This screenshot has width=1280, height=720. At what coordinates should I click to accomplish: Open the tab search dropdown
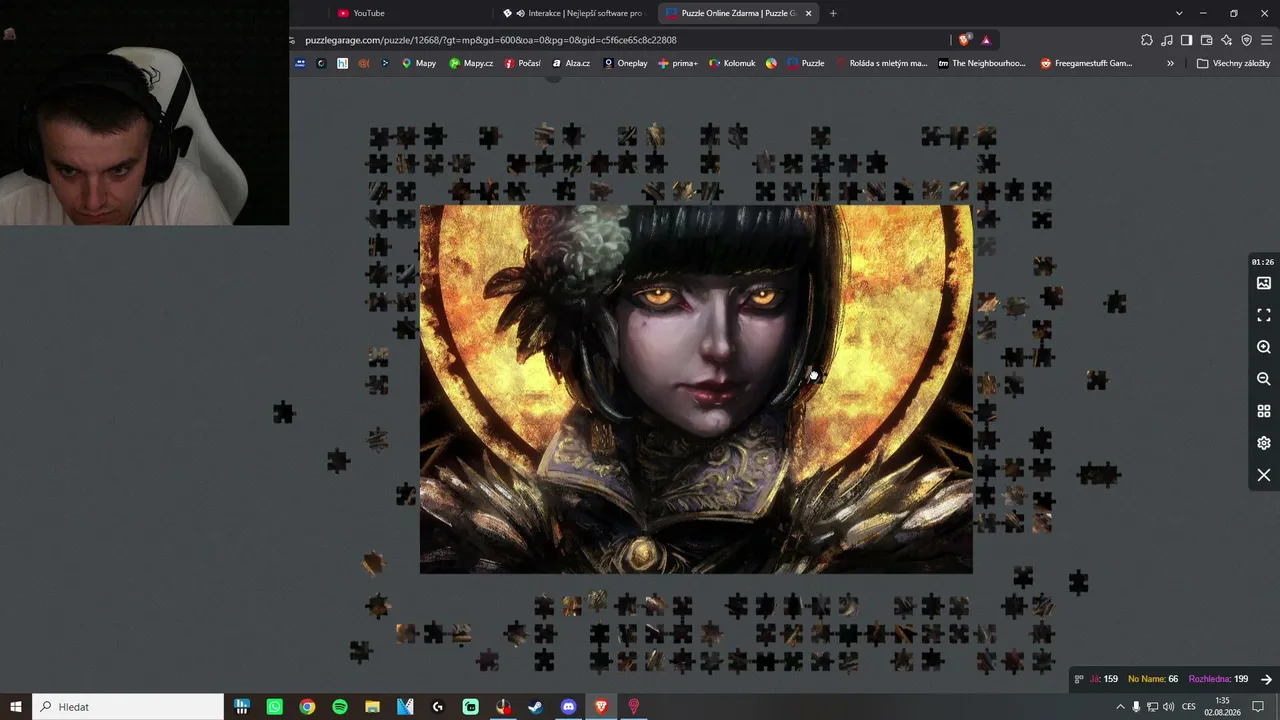(x=1179, y=13)
